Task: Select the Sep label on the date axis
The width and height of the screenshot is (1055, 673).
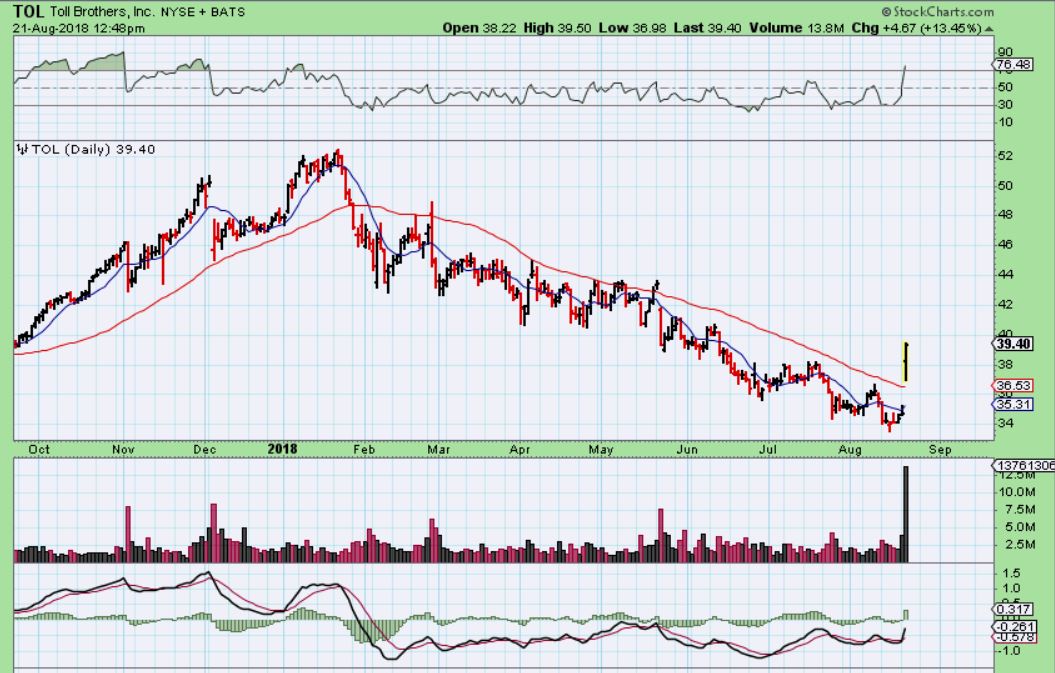Action: pyautogui.click(x=940, y=450)
